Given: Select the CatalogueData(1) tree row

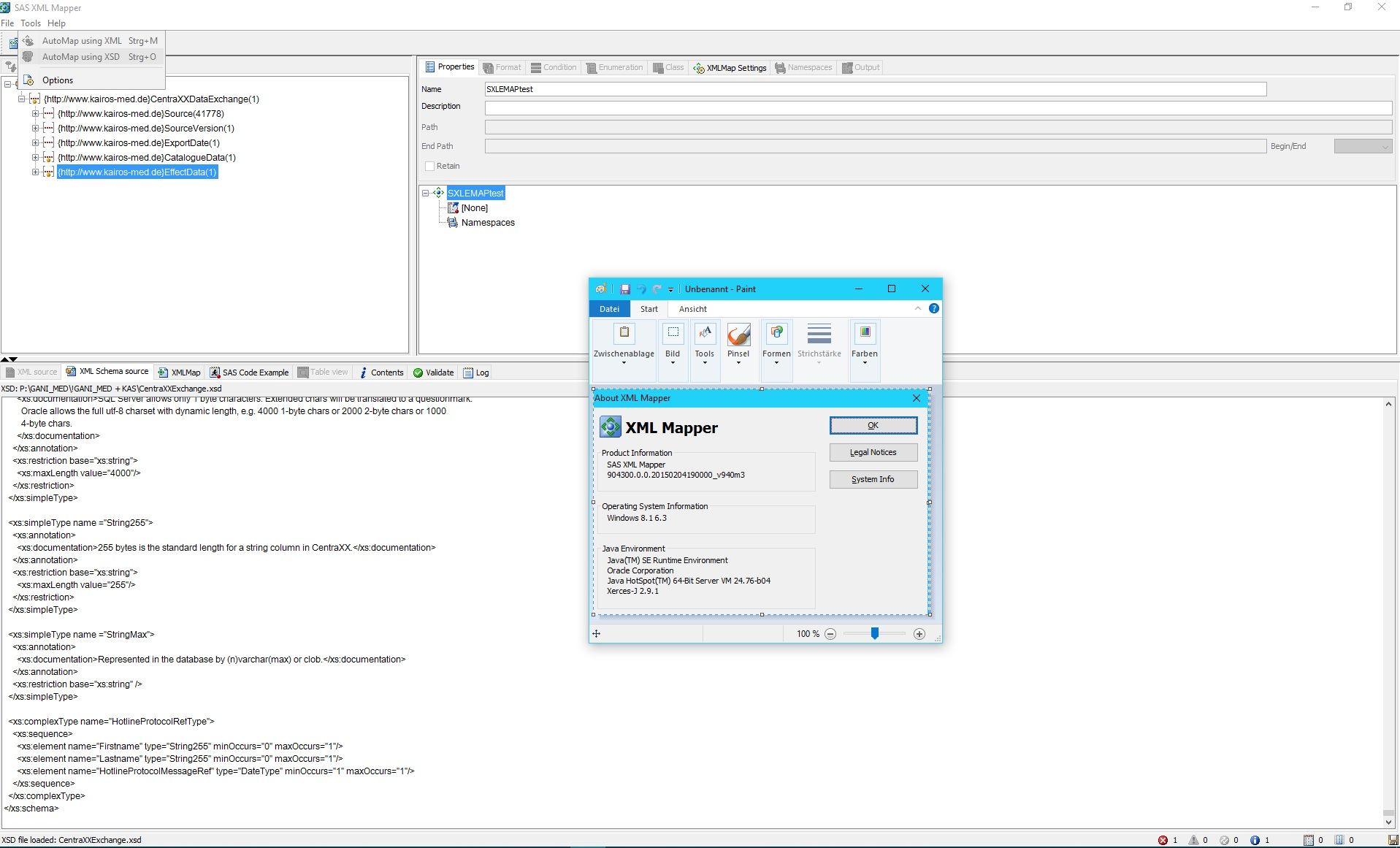Looking at the screenshot, I should [147, 158].
